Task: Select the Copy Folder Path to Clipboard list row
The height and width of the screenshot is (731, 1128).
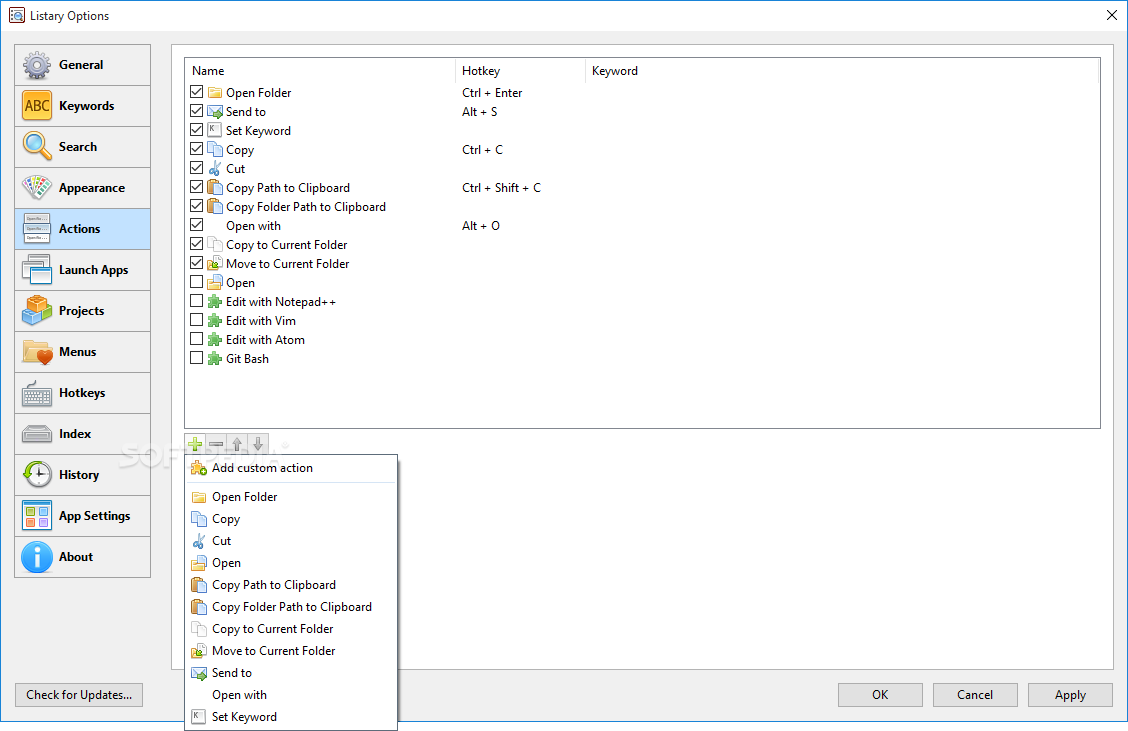Action: [x=642, y=206]
